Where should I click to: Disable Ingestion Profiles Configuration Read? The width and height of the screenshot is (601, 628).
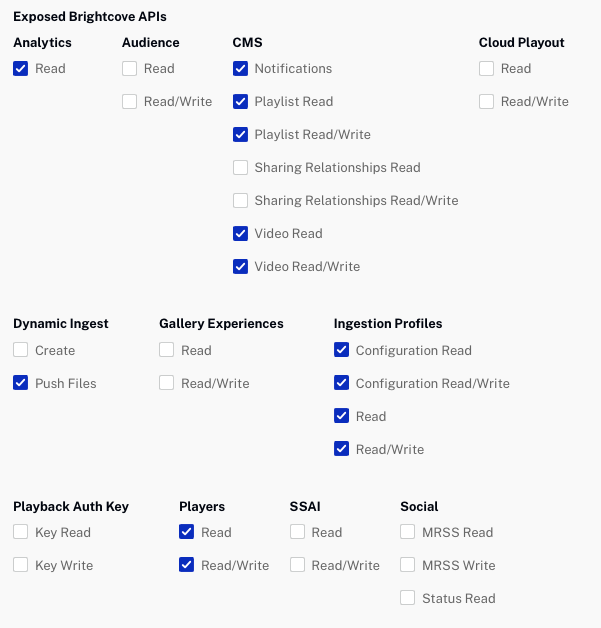point(342,351)
